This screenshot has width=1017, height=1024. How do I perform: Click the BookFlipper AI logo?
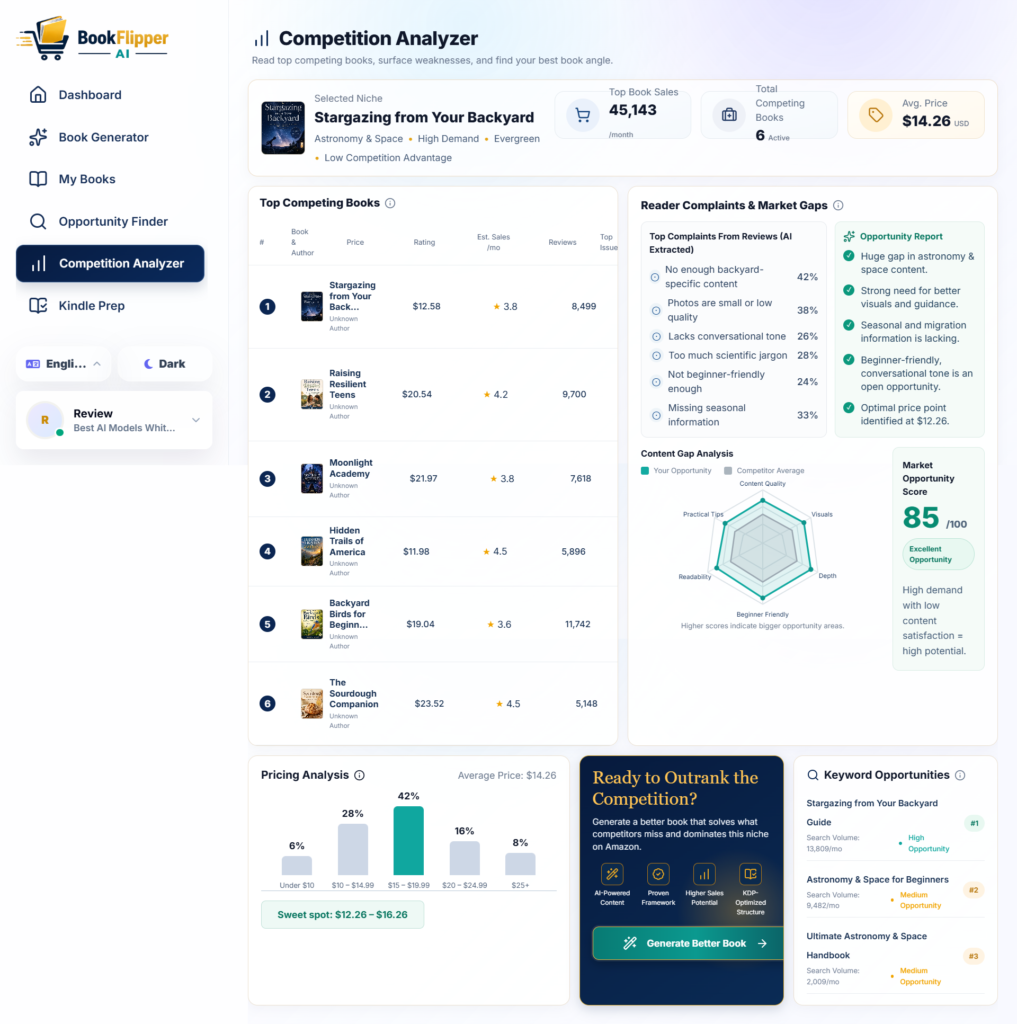(93, 39)
